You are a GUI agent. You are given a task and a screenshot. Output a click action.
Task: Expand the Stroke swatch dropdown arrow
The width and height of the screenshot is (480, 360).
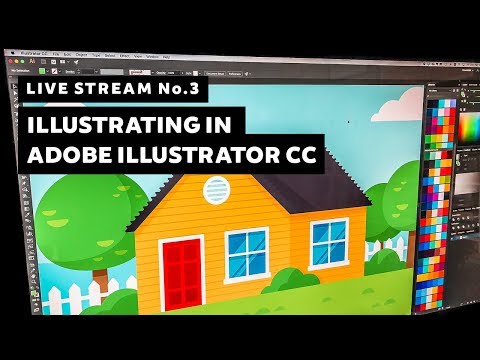click(59, 72)
